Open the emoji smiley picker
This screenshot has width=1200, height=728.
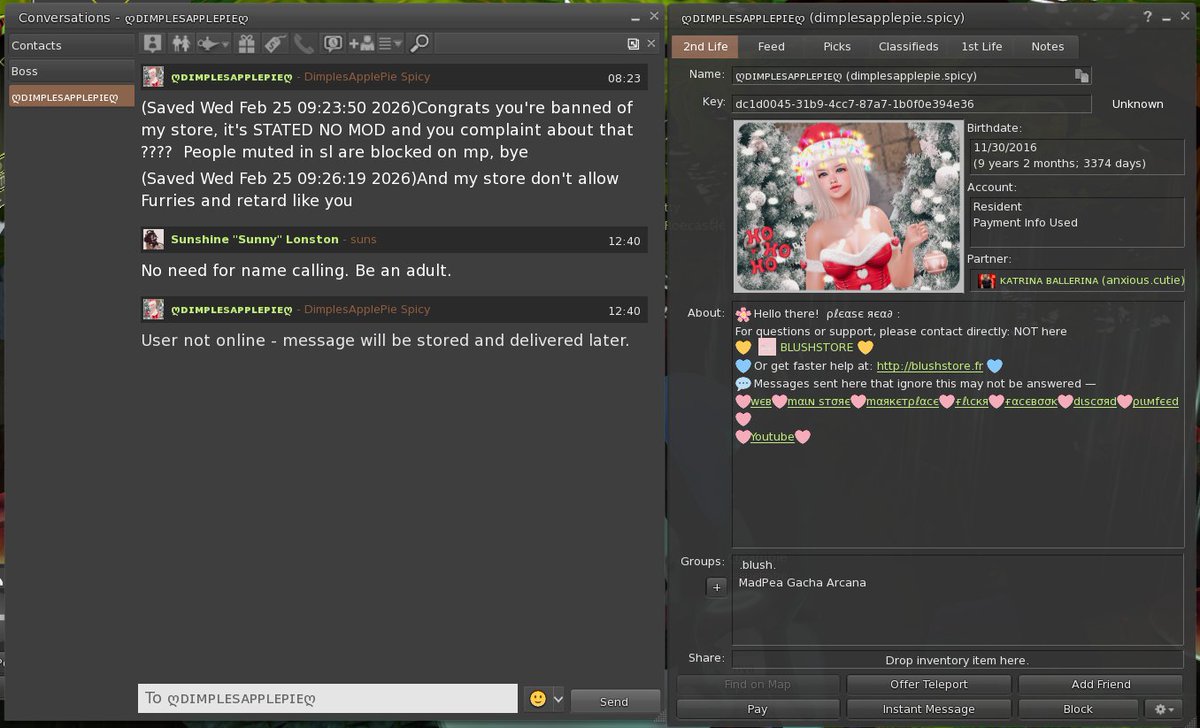[x=537, y=699]
